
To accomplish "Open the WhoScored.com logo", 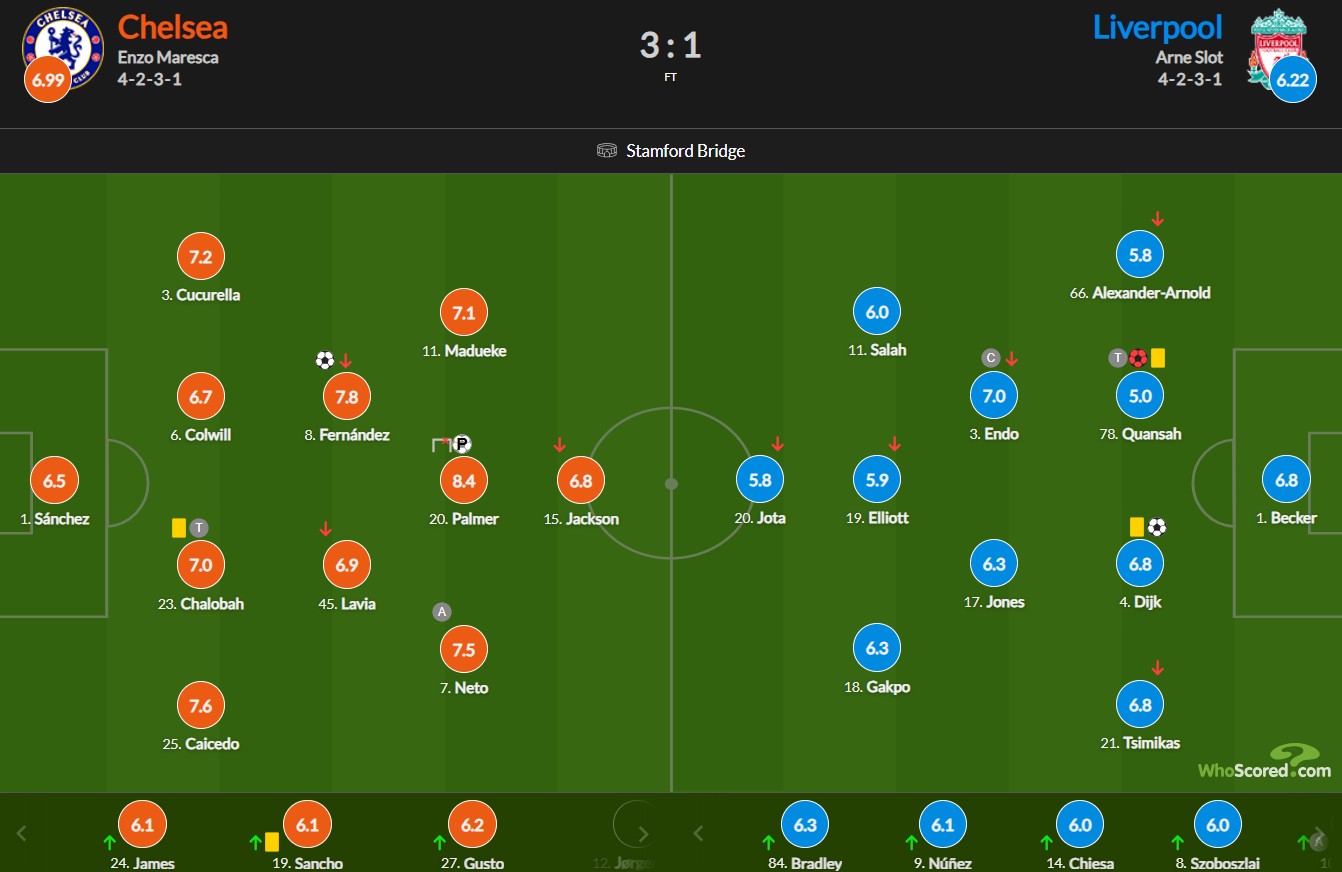I will tap(1265, 763).
